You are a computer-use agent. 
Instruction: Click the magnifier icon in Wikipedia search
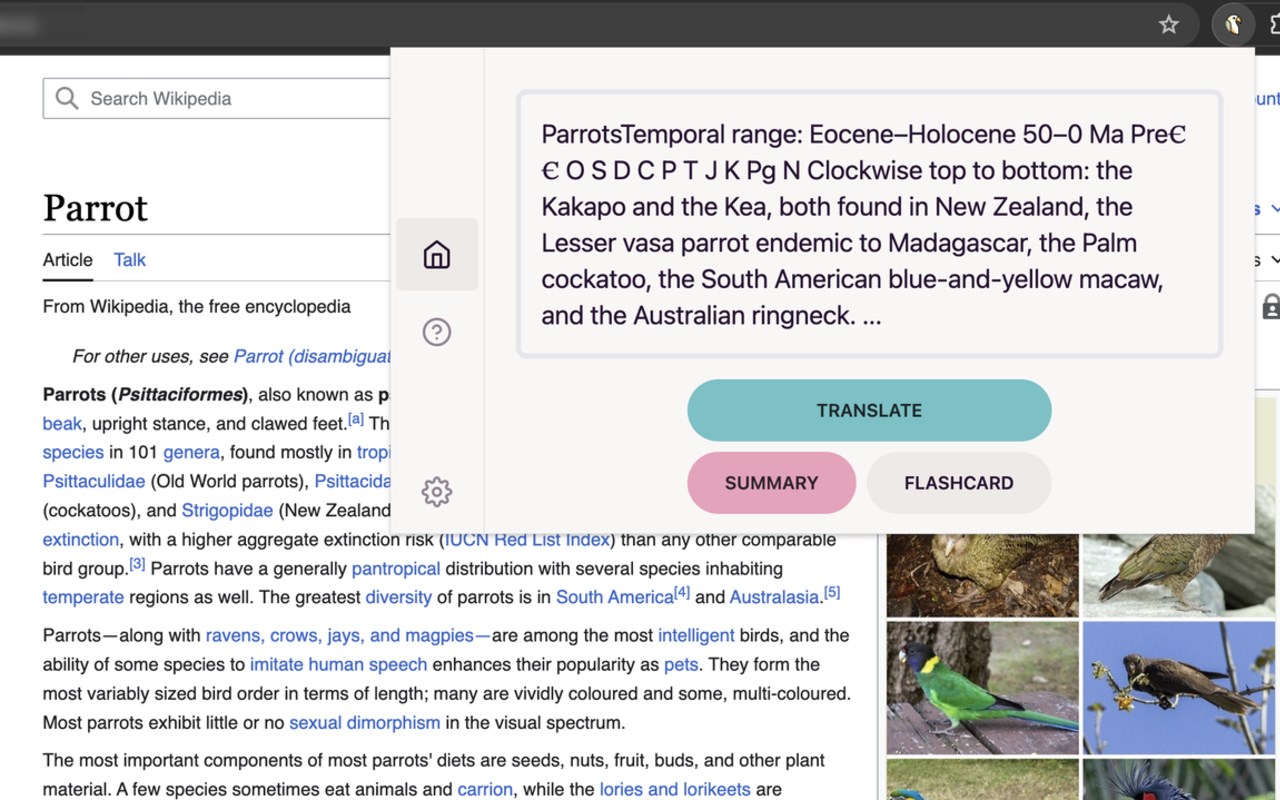click(x=67, y=98)
